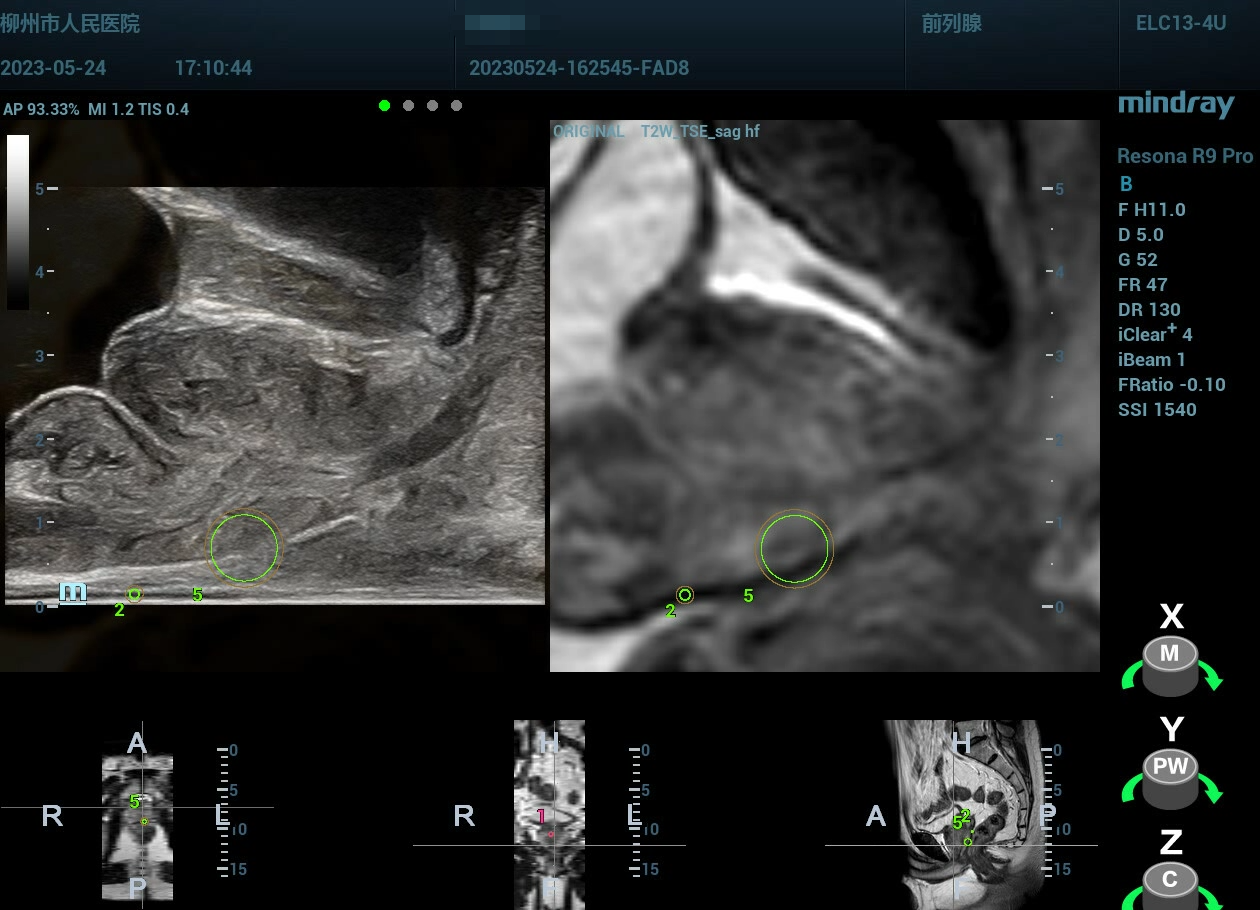Click the "m" probe orientation marker
The image size is (1260, 910).
[73, 591]
